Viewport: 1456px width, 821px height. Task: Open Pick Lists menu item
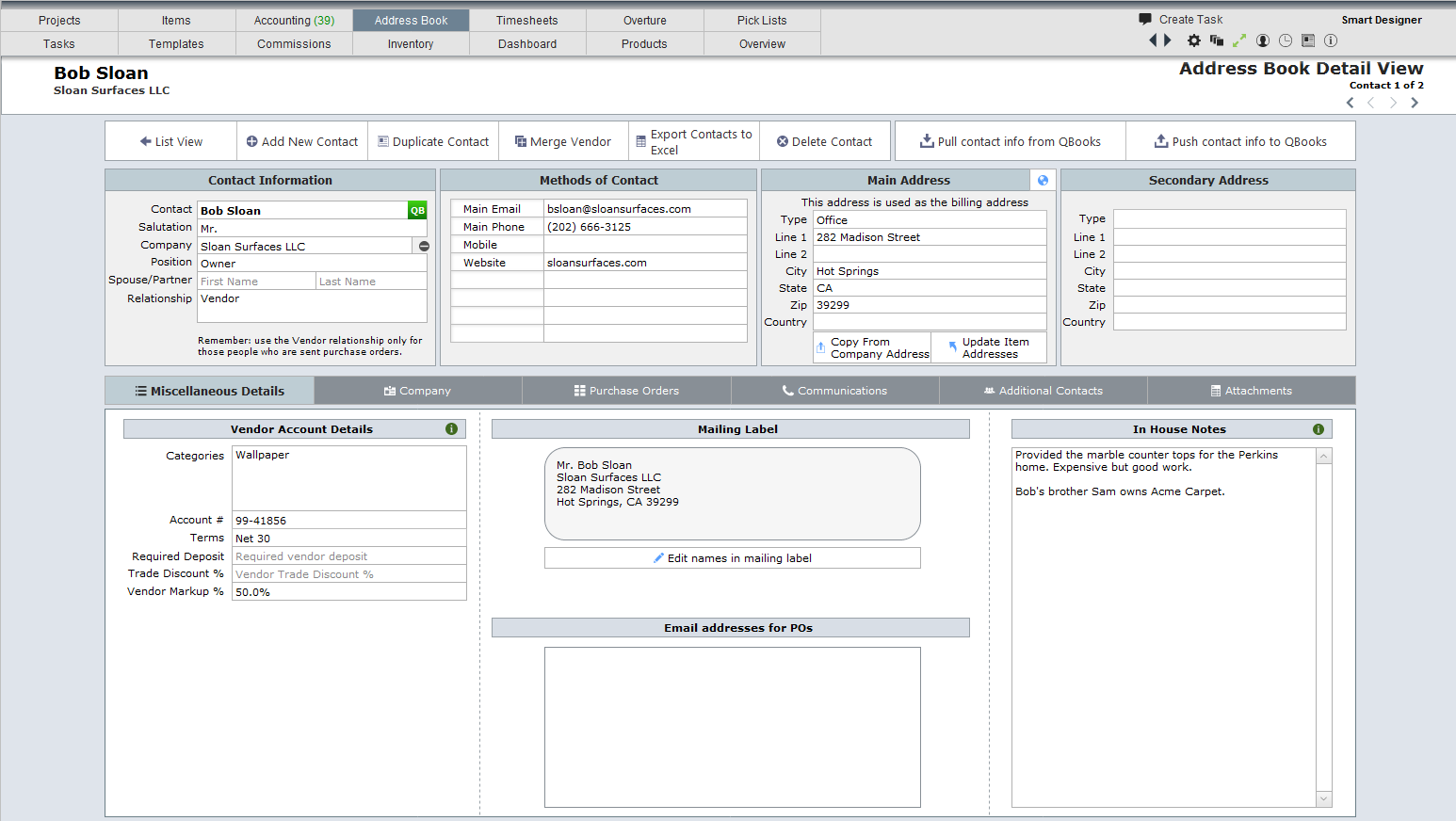pos(762,20)
